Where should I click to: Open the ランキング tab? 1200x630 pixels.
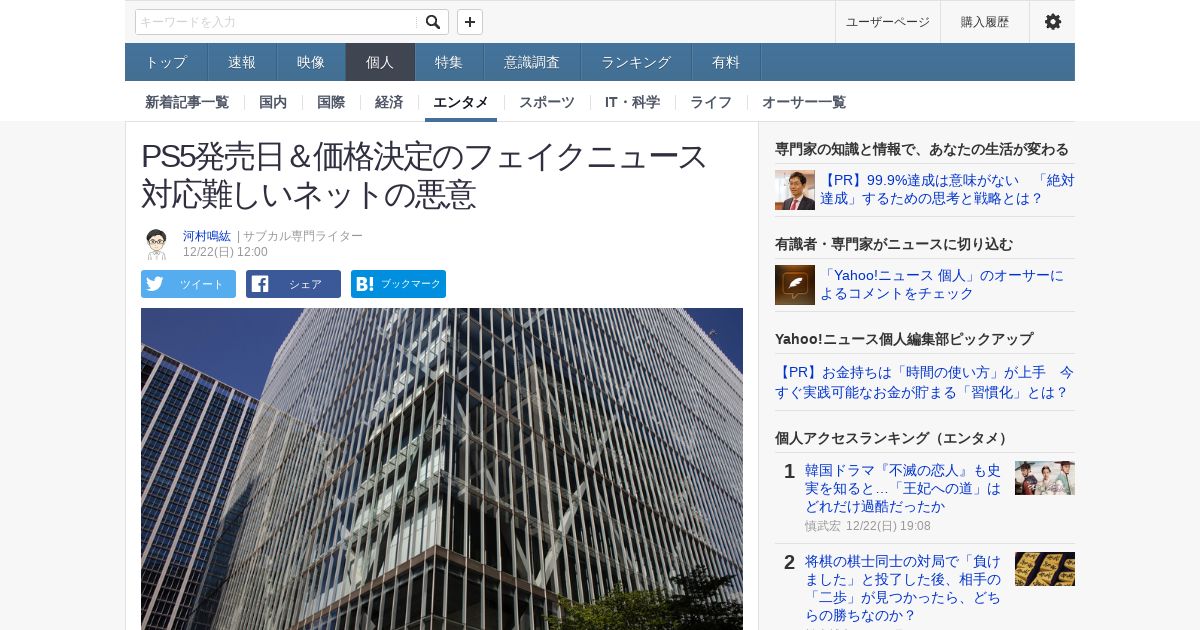coord(636,62)
